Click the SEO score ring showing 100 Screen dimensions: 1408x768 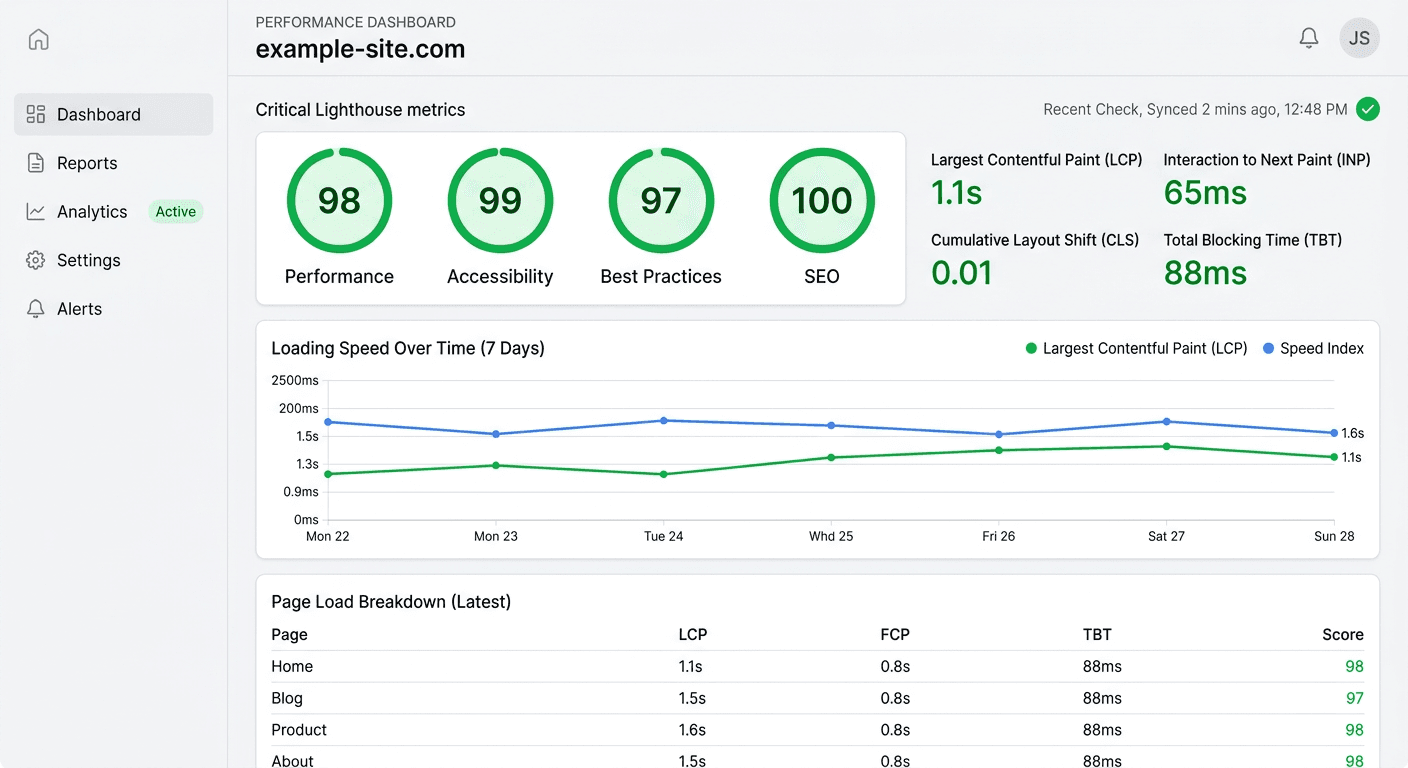[822, 200]
